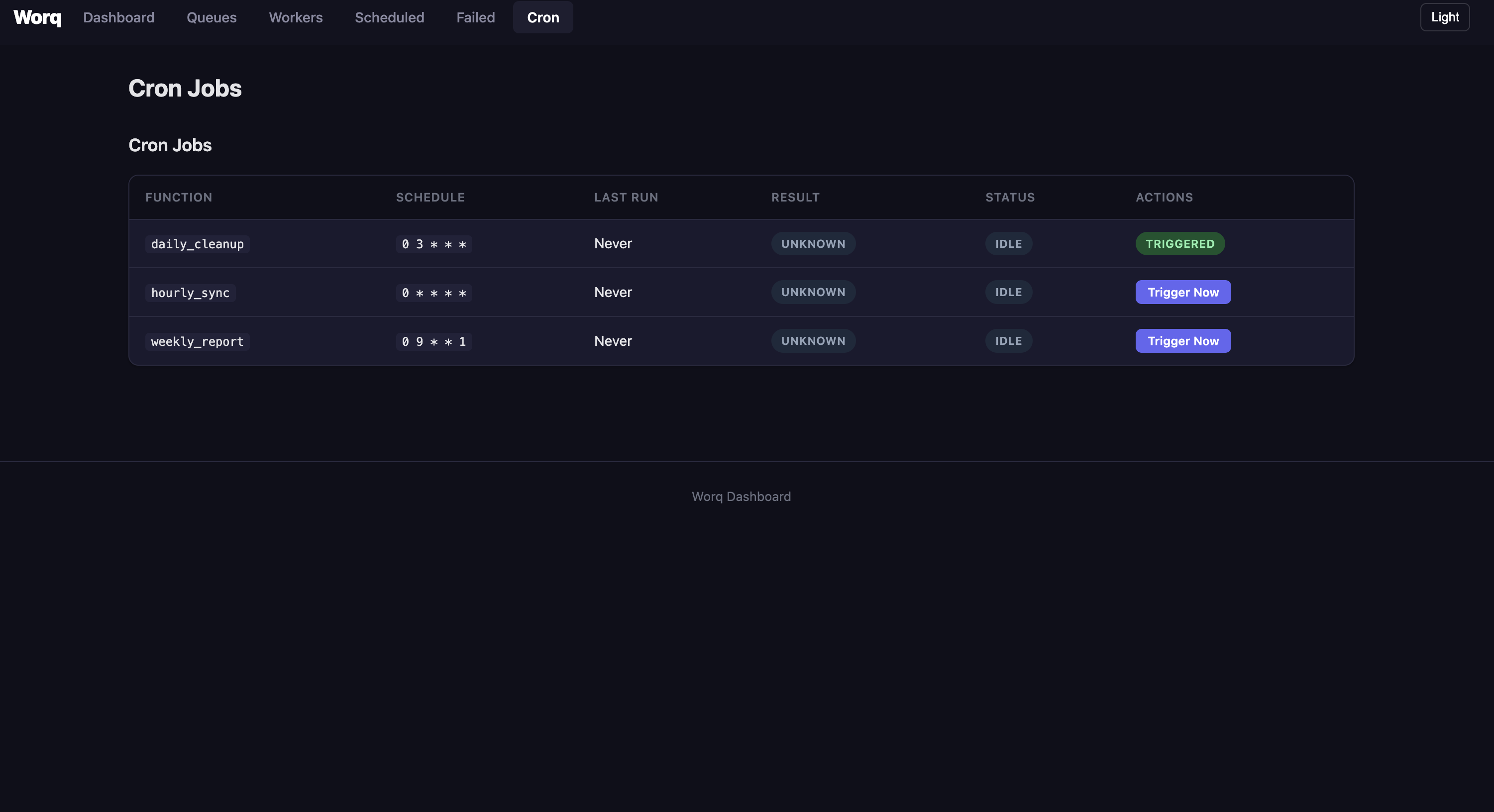Select the weekly_report function name
Image resolution: width=1494 pixels, height=812 pixels.
[x=197, y=342]
